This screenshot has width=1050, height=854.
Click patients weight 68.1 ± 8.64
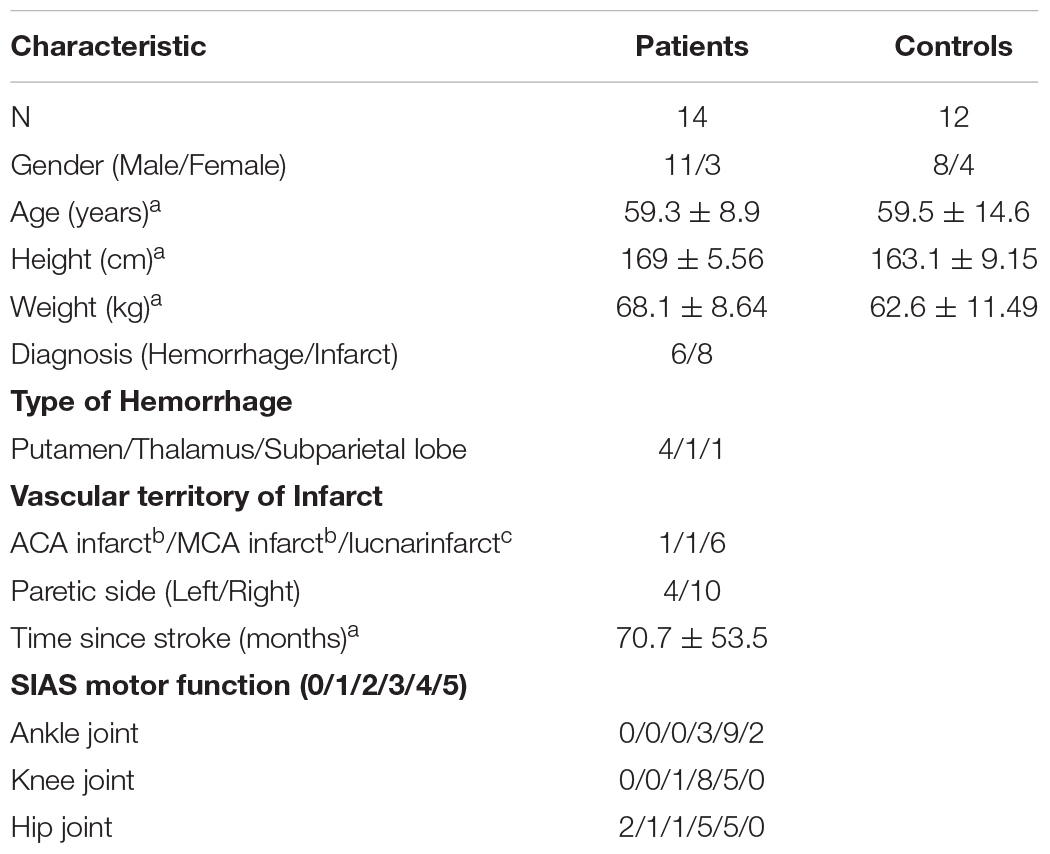pyautogui.click(x=692, y=307)
